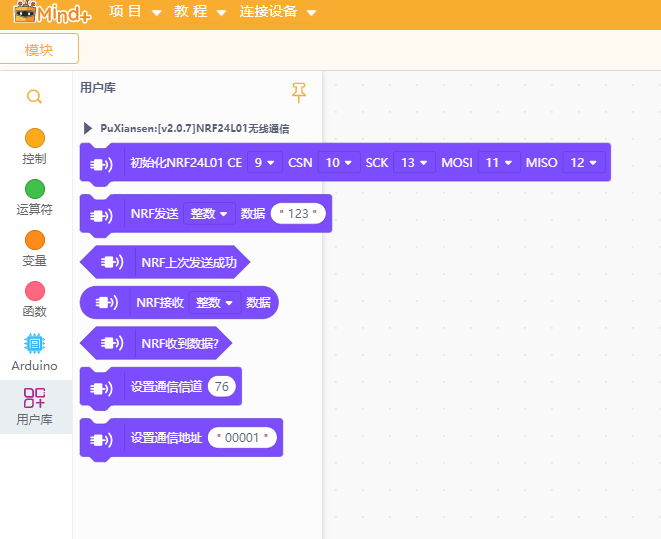The width and height of the screenshot is (661, 539).
Task: Open the CE pin 9 dropdown
Action: [x=264, y=163]
